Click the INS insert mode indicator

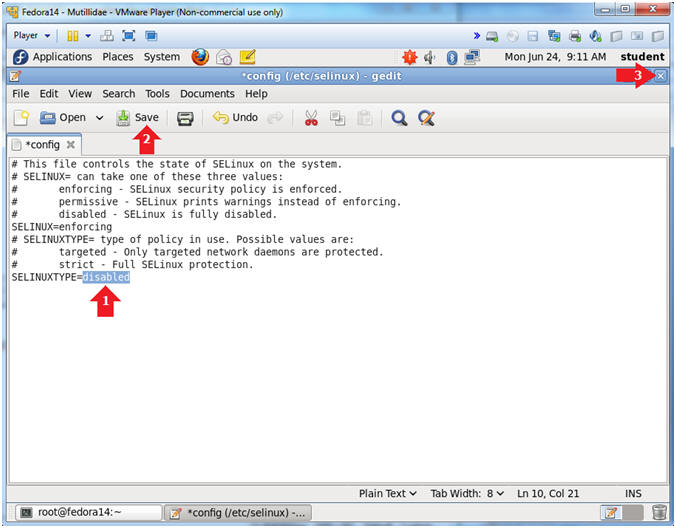pyautogui.click(x=633, y=494)
